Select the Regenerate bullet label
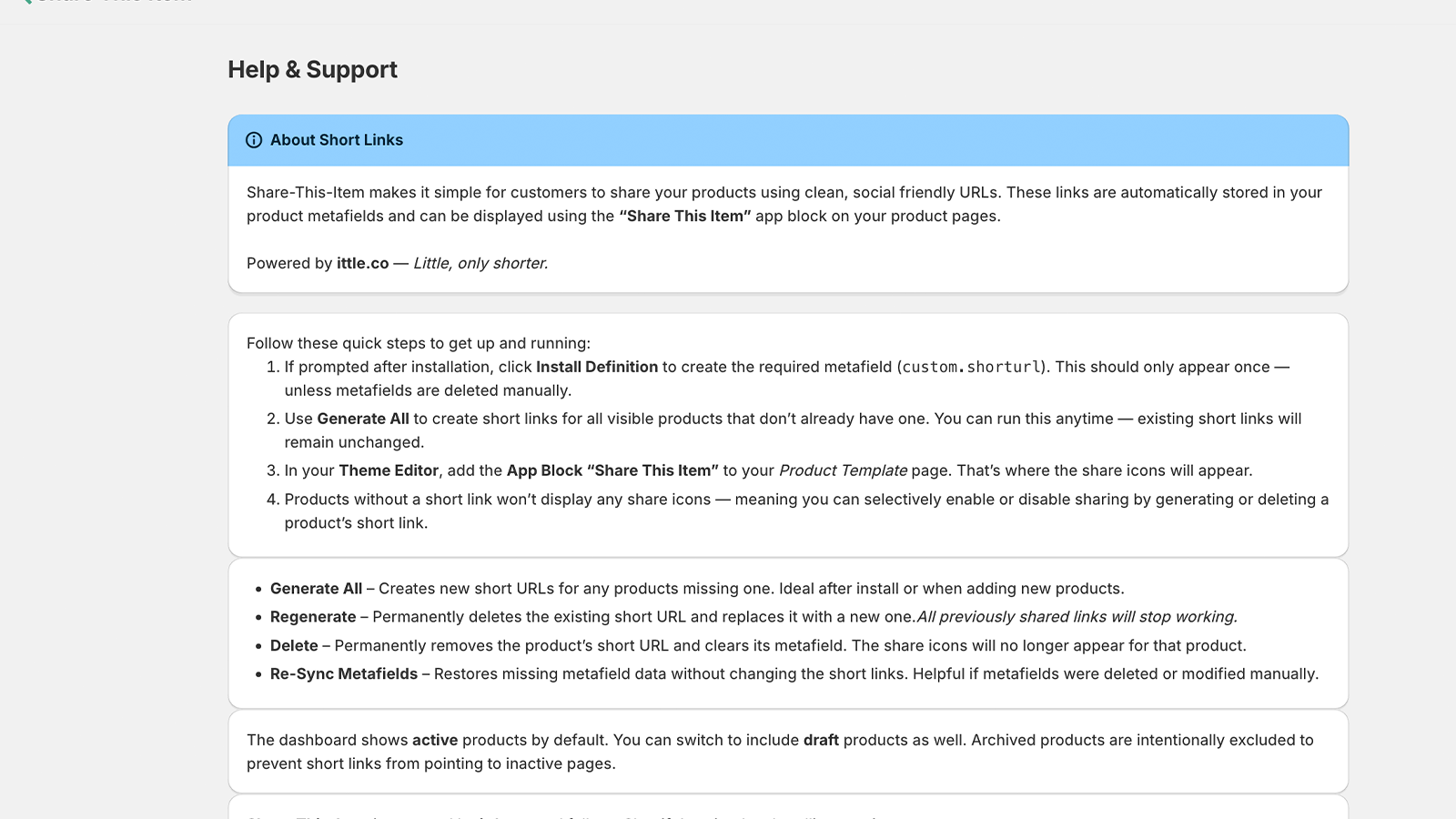 click(313, 617)
